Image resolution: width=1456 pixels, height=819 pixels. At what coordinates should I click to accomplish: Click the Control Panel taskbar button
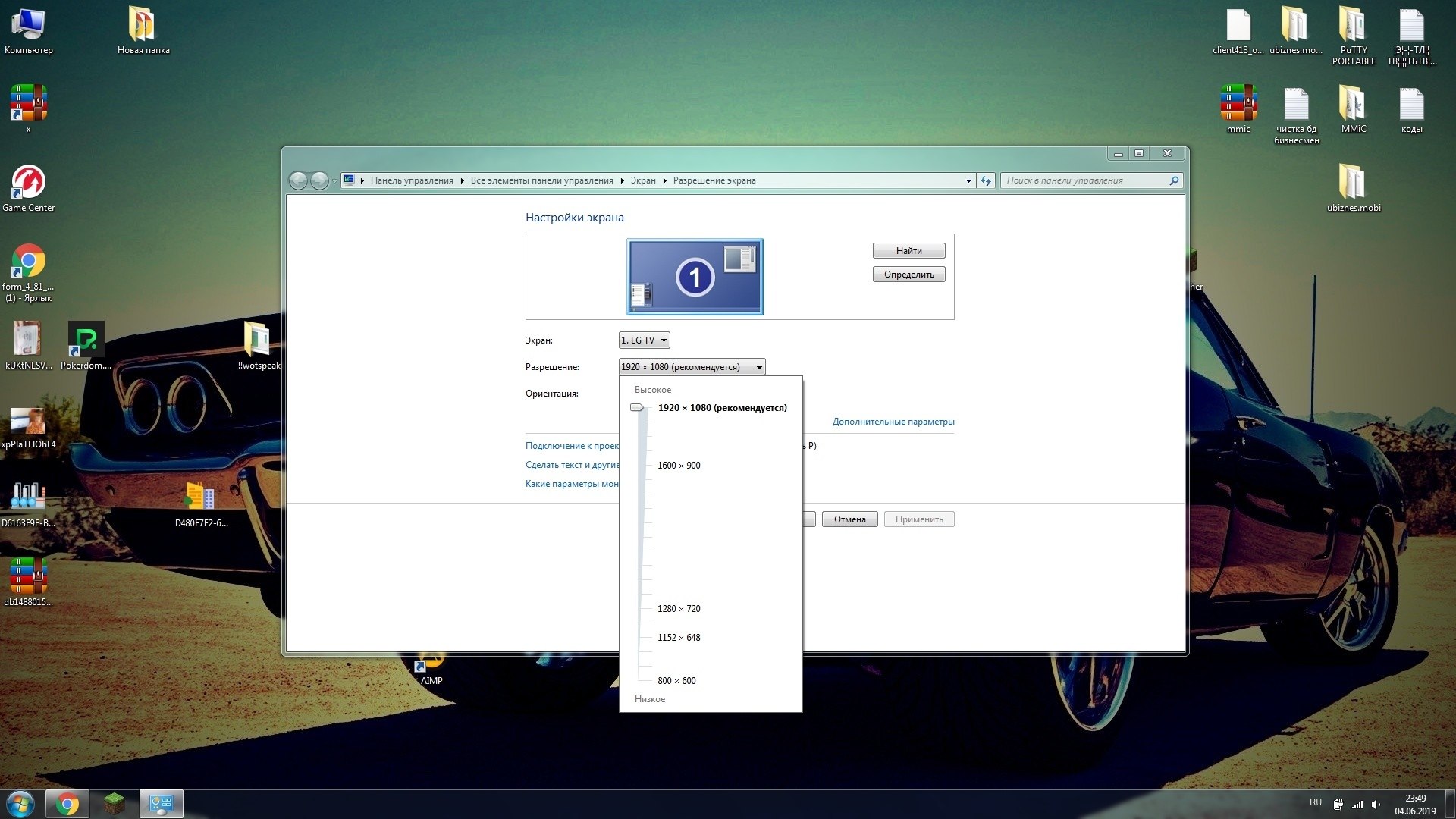click(161, 804)
